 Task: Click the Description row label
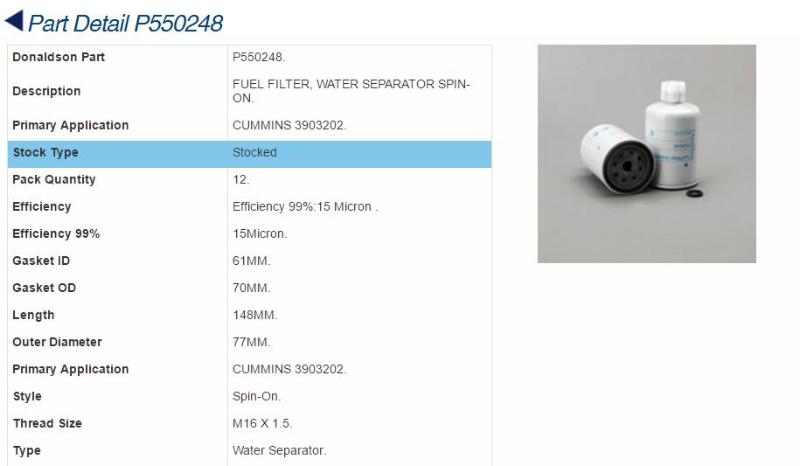click(x=46, y=91)
